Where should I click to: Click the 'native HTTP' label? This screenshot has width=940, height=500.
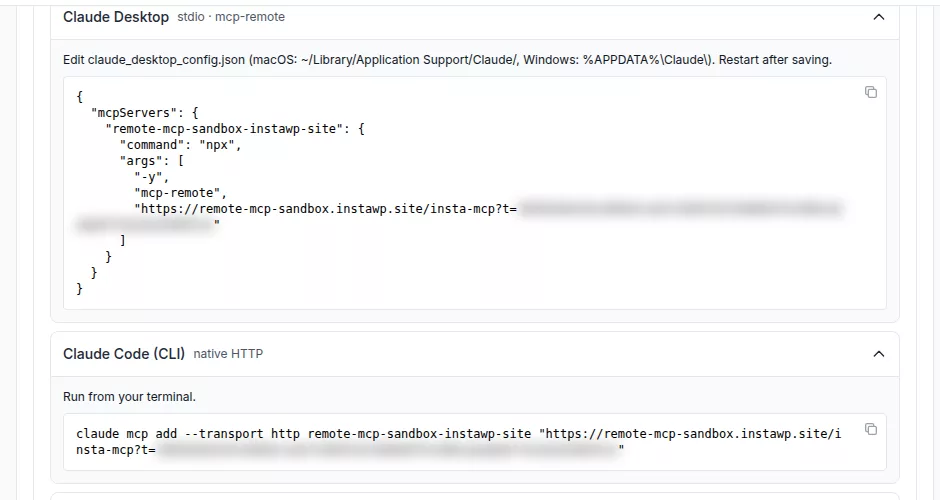click(228, 354)
